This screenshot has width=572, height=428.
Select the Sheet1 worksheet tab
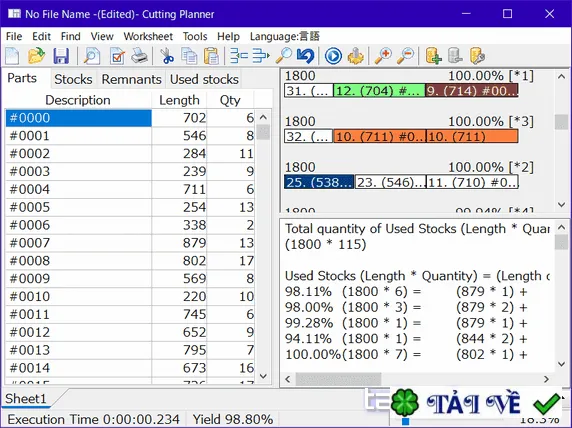[x=26, y=398]
